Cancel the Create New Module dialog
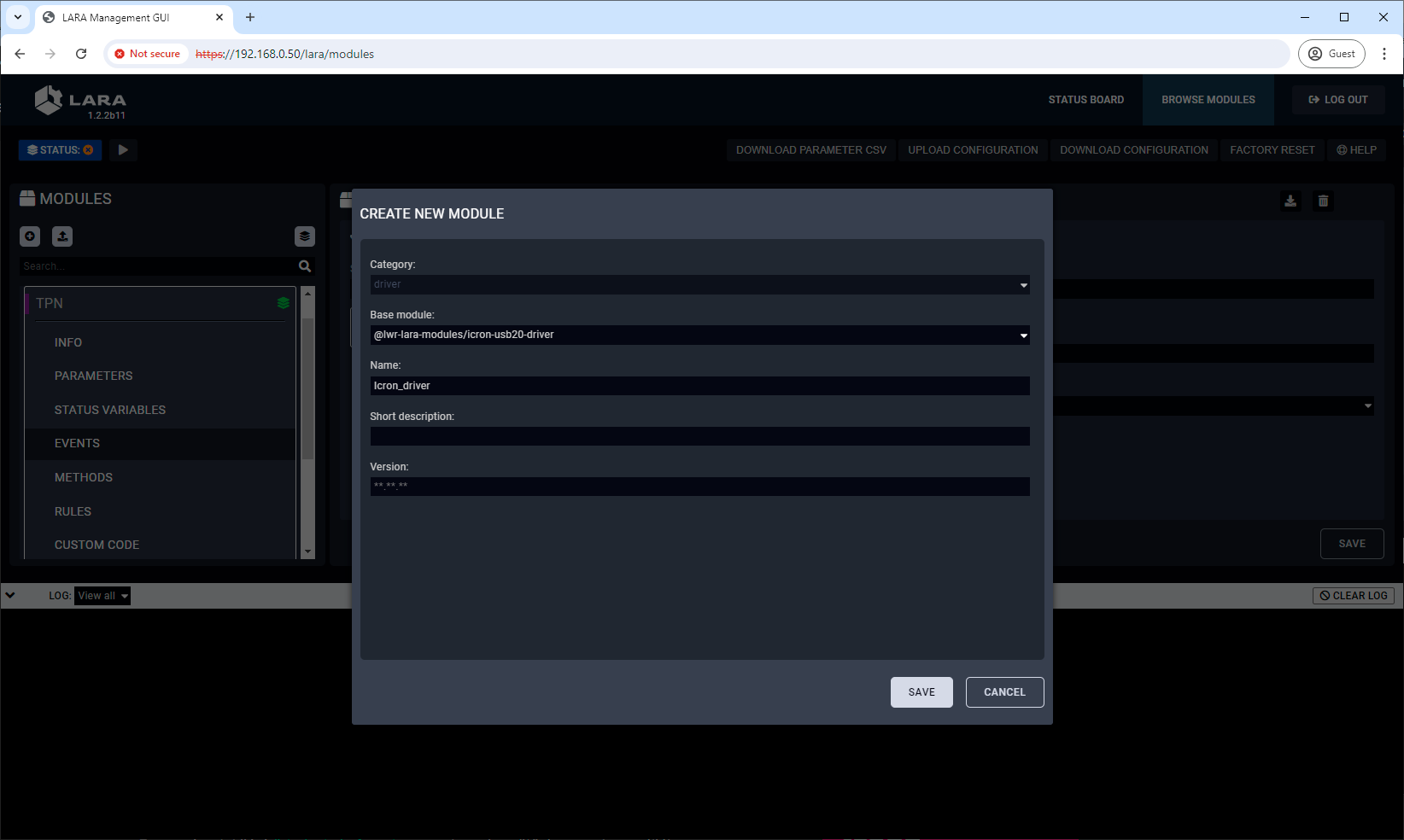 point(1004,692)
